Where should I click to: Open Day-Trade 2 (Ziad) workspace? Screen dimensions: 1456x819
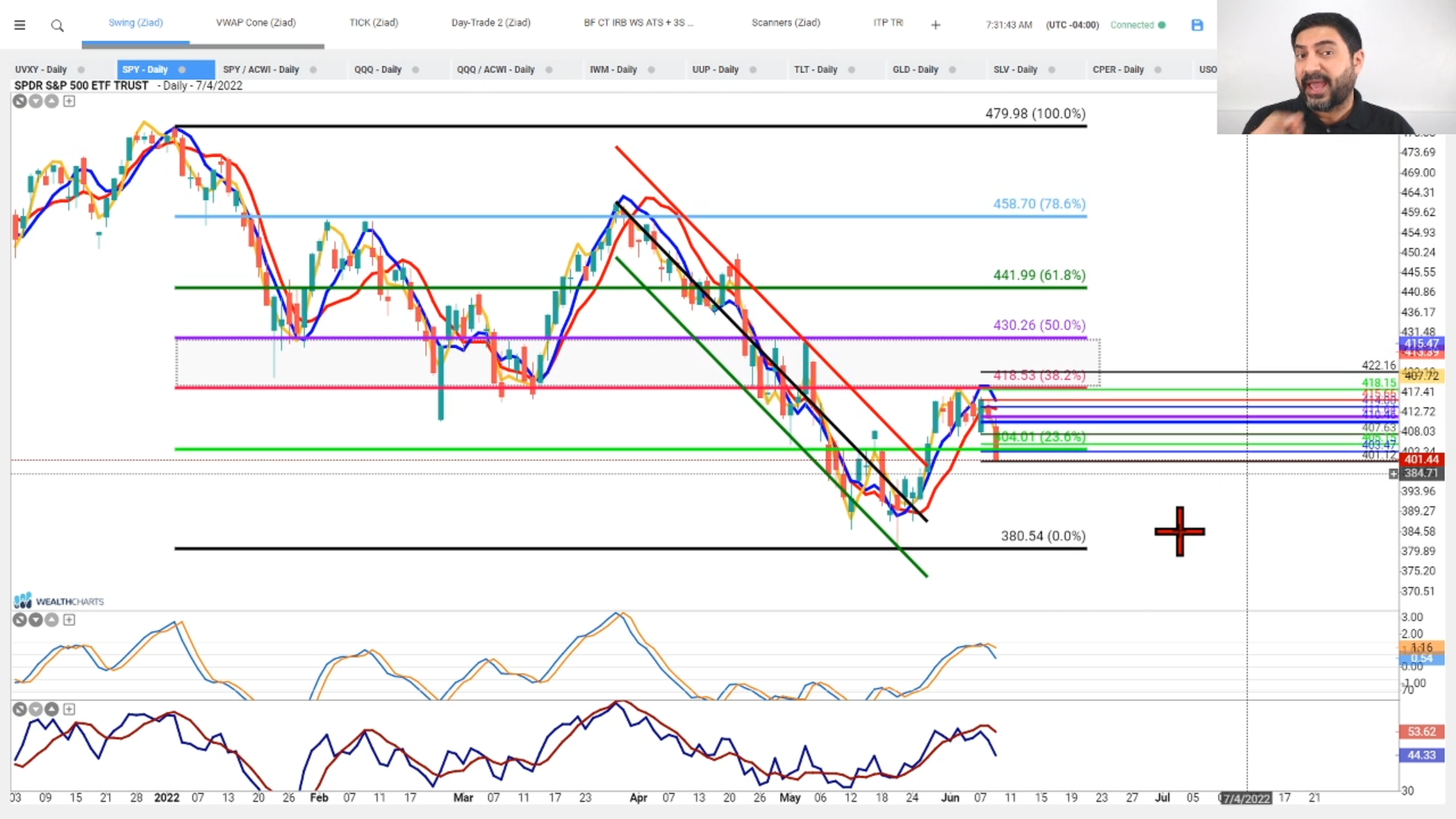[491, 23]
